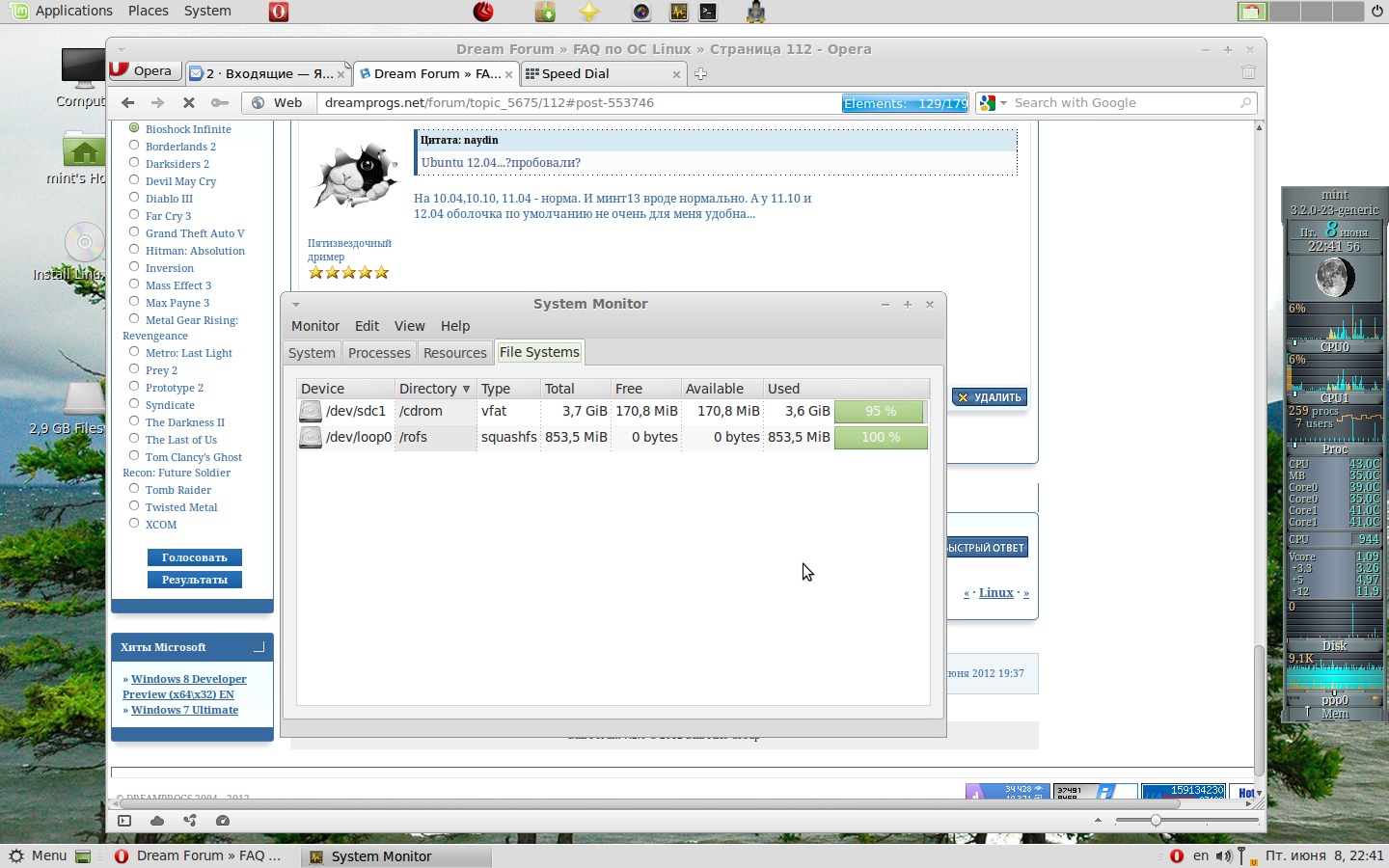Launch Opera from the top panel icon
The width and height of the screenshot is (1389, 868).
(x=278, y=12)
